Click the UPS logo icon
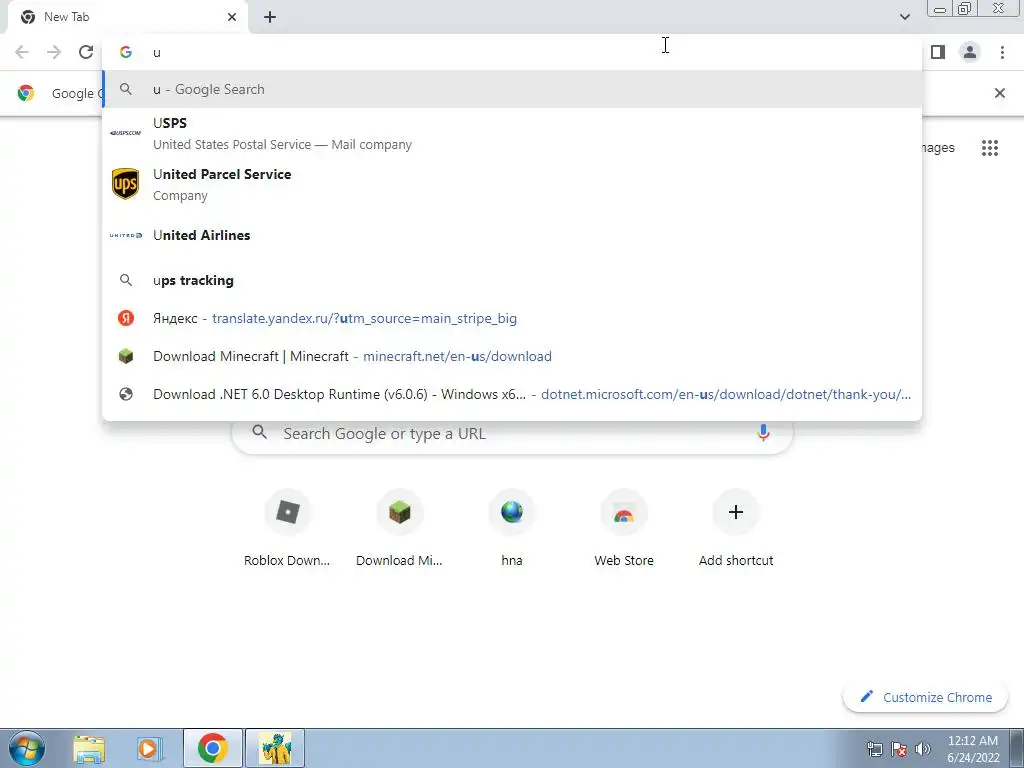This screenshot has height=768, width=1024. pyautogui.click(x=125, y=184)
